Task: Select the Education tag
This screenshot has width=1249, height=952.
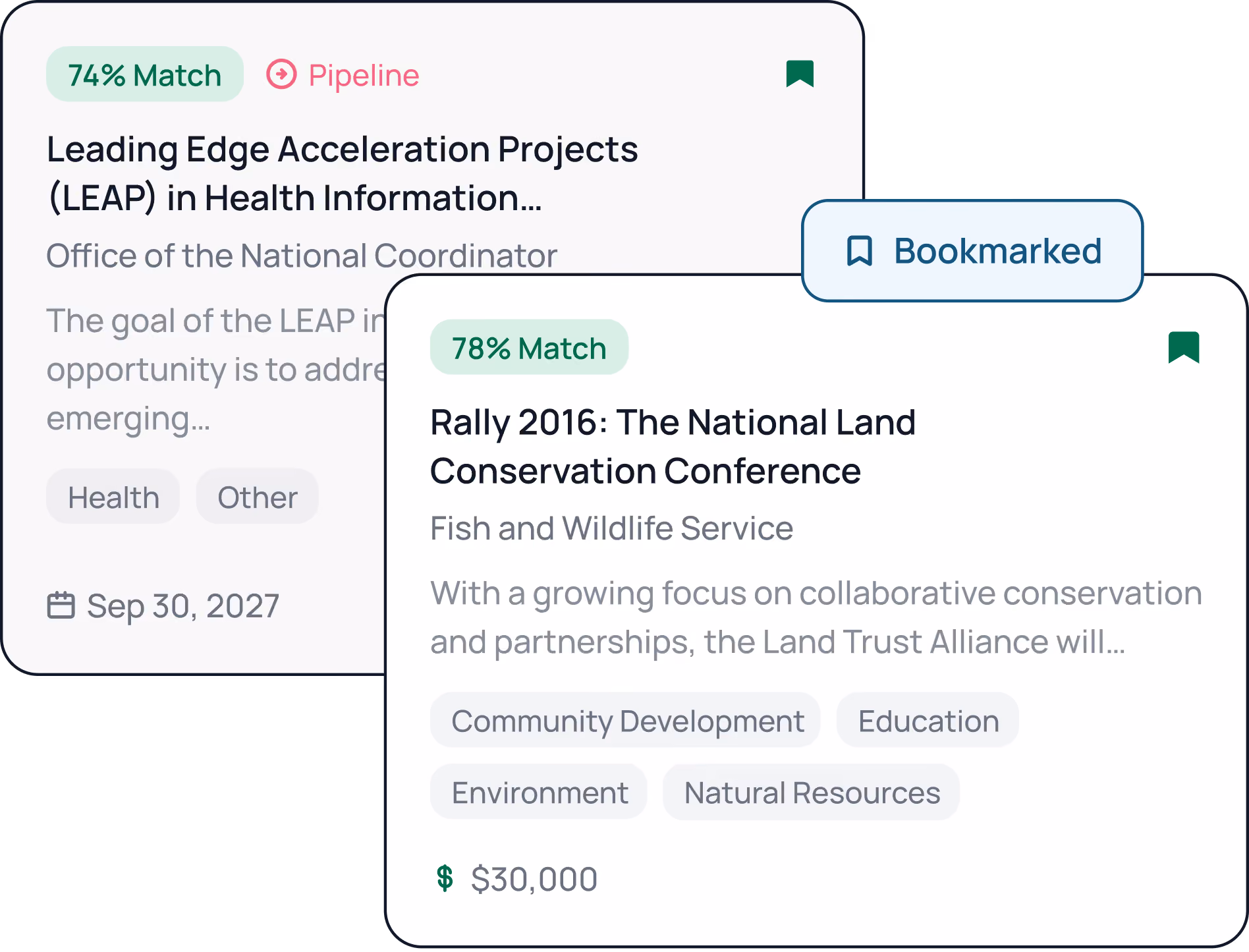Action: pyautogui.click(x=928, y=720)
